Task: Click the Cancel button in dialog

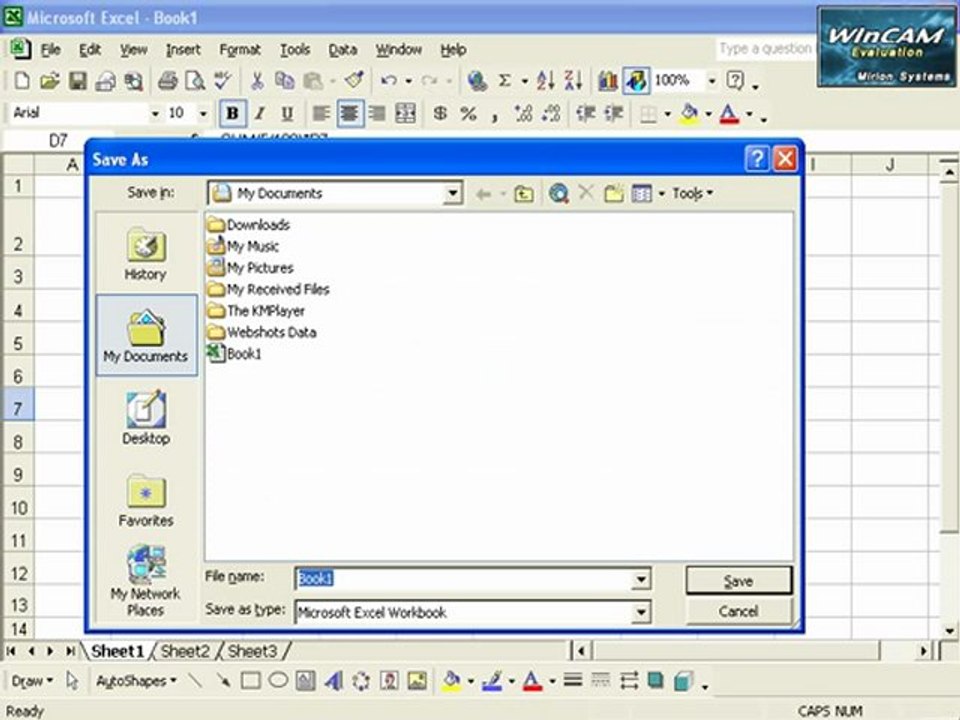Action: (738, 611)
